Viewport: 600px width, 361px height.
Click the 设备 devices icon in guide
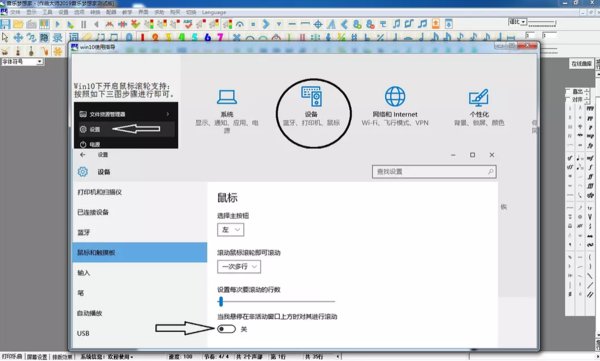(311, 96)
